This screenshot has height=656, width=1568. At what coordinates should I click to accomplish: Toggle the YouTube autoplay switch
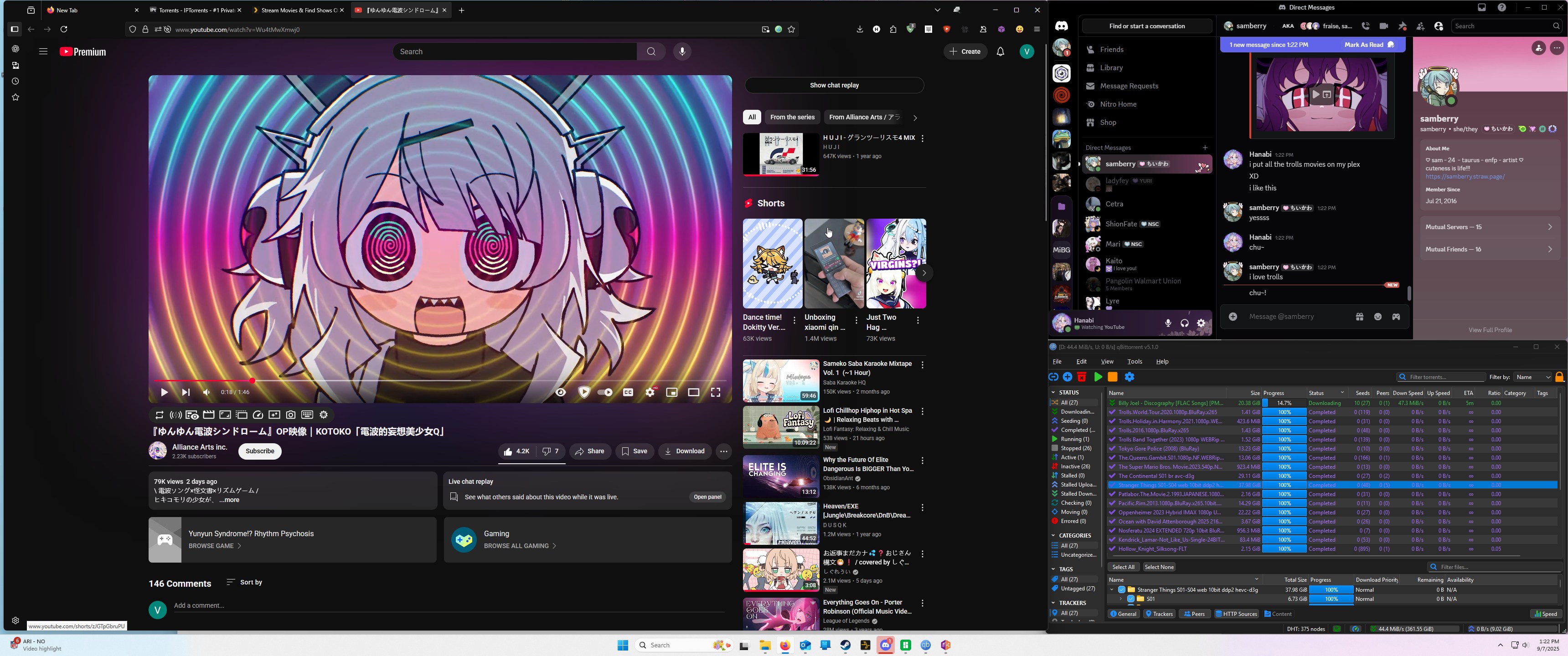click(604, 393)
